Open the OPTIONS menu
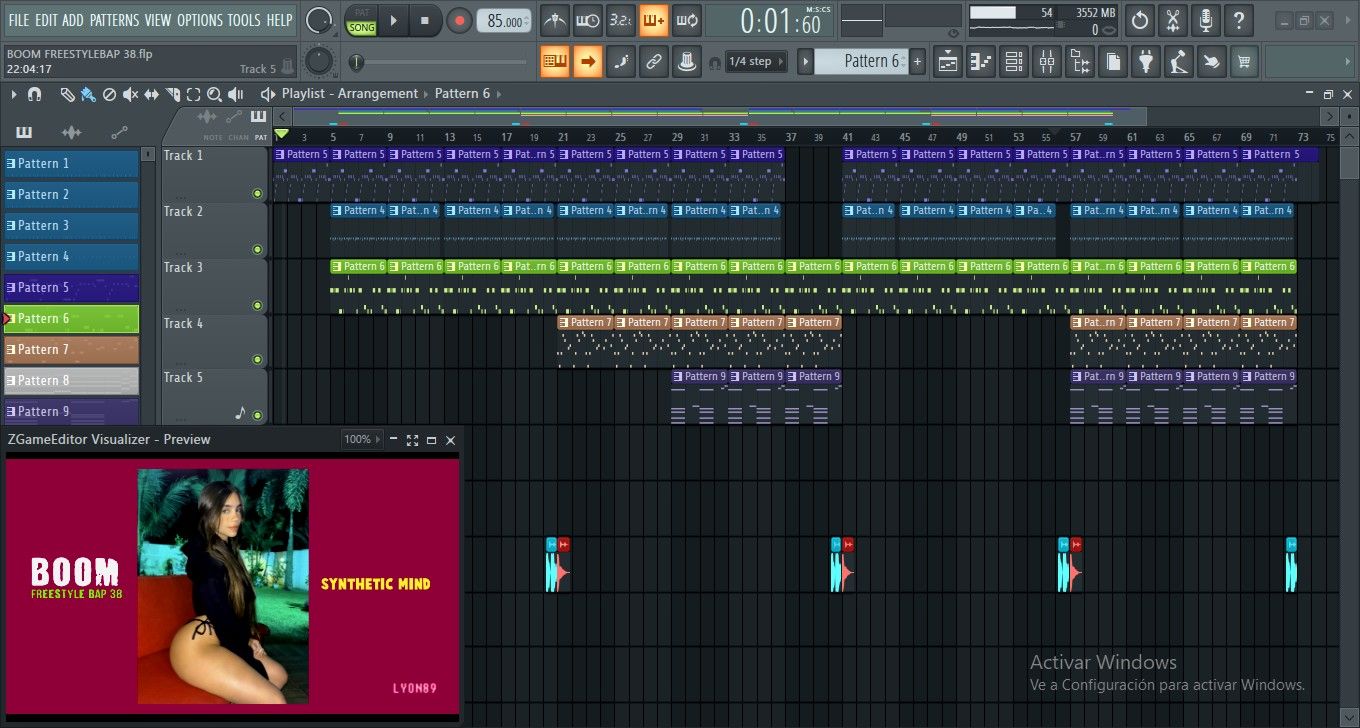 (199, 20)
